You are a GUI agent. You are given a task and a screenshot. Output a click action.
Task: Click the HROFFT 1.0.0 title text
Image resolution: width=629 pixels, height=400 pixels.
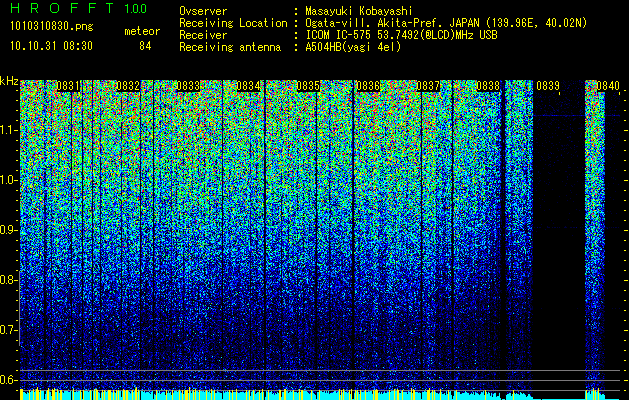(79, 8)
